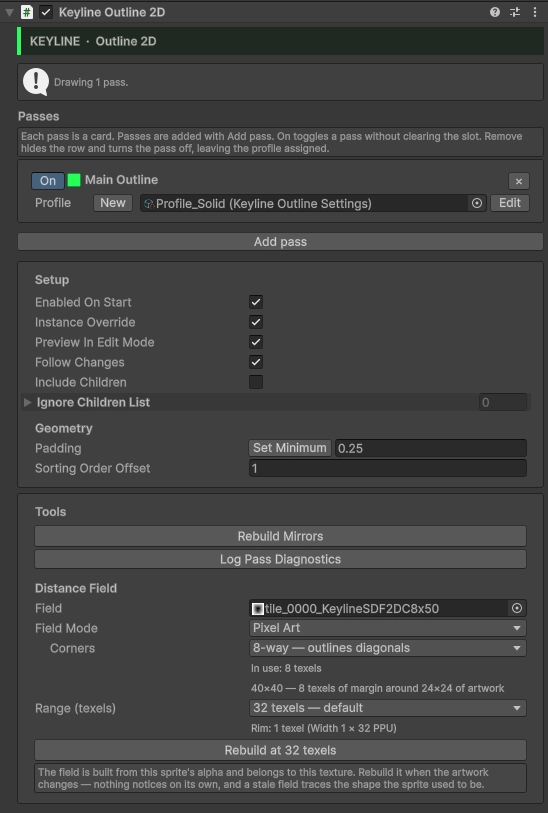The image size is (548, 813).
Task: Click the Profile_Solid asset icon
Action: 149,204
